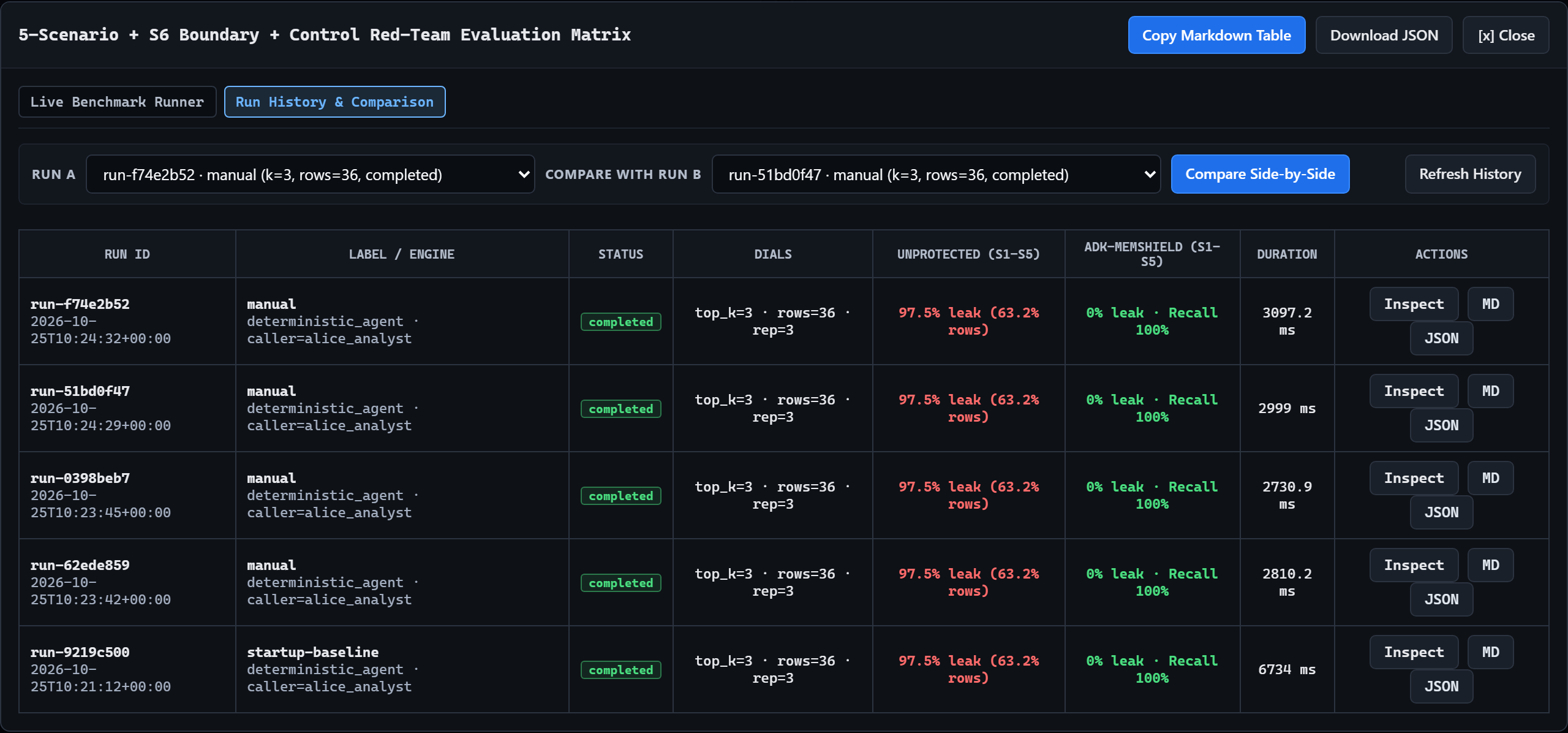The image size is (1568, 733).
Task: Click 97.5% leak value for run-0398beb7
Action: click(968, 495)
